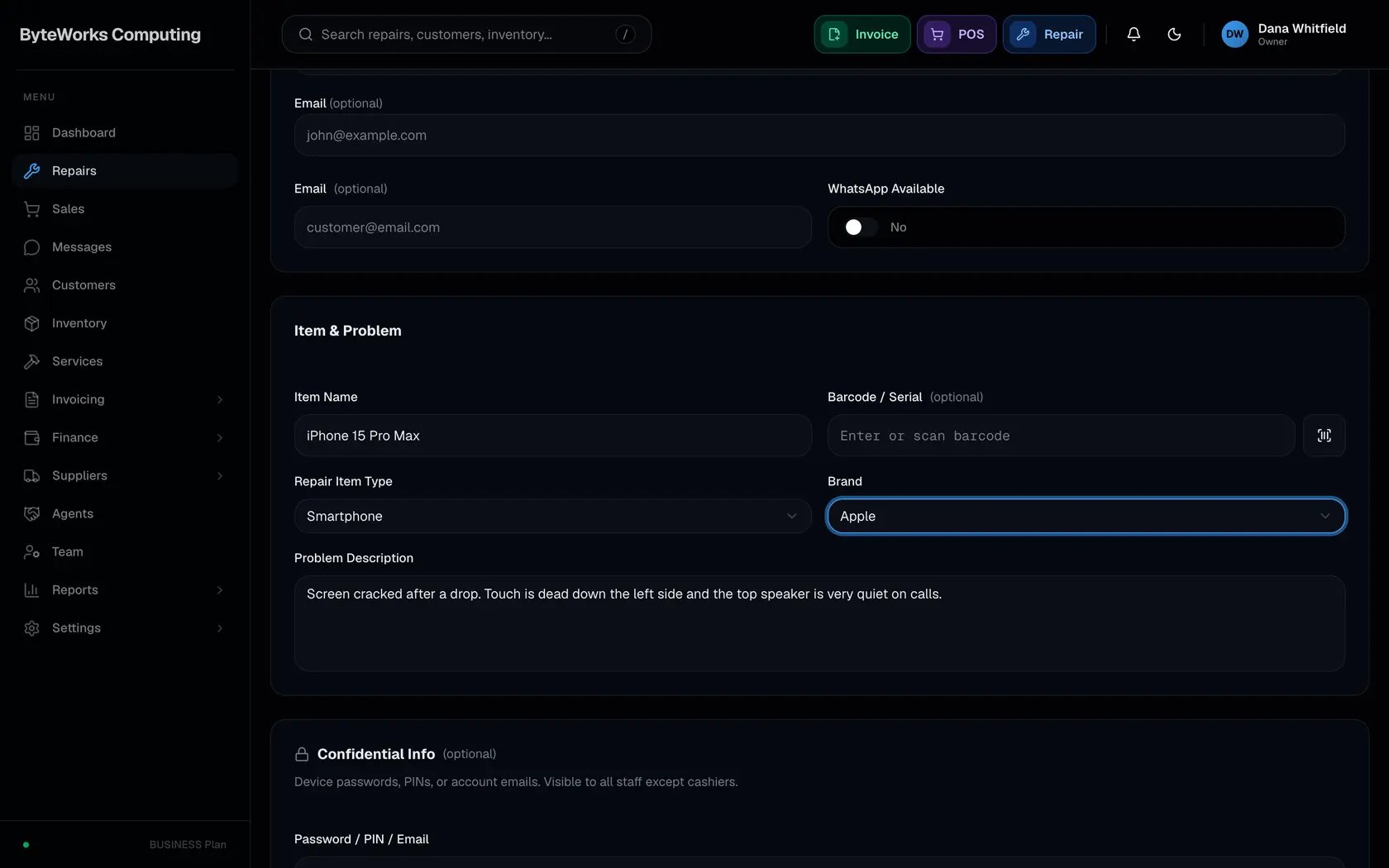Click the slash shortcut badge in search
The image size is (1389, 868).
tap(625, 34)
